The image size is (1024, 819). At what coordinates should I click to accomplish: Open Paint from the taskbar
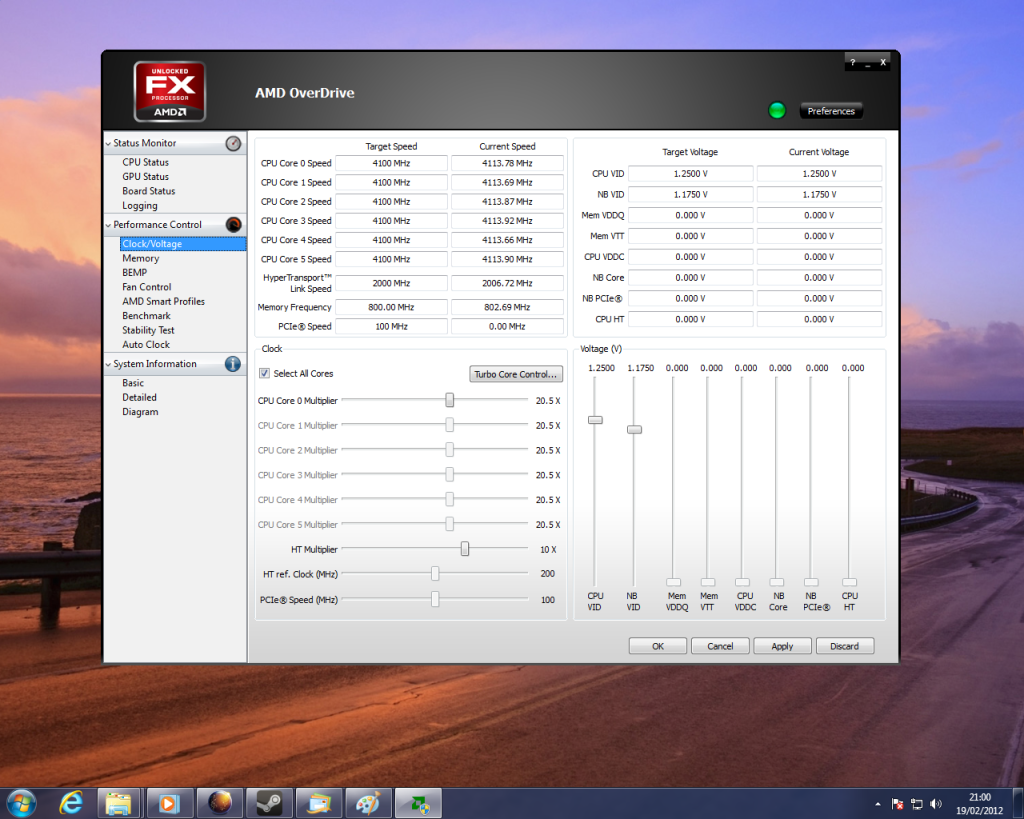click(x=368, y=803)
